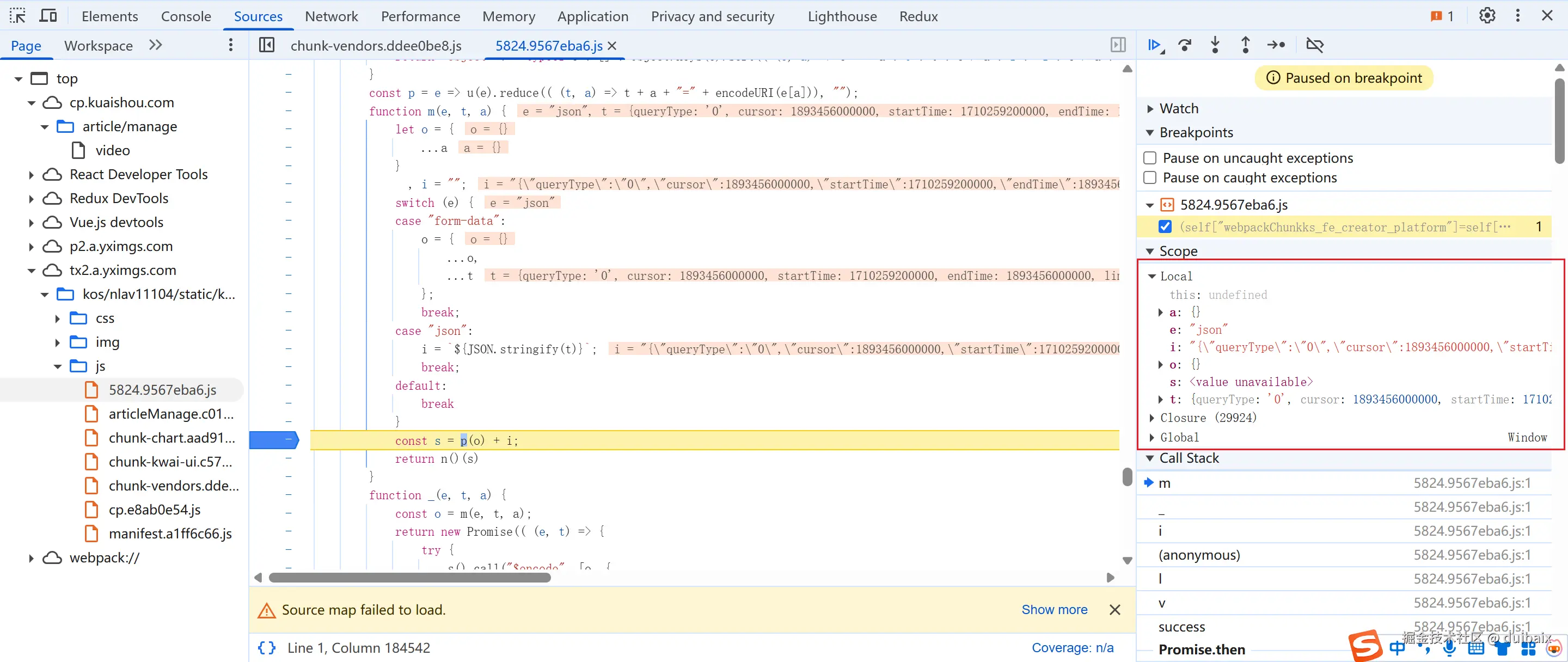Step out of current function

pos(1245,45)
